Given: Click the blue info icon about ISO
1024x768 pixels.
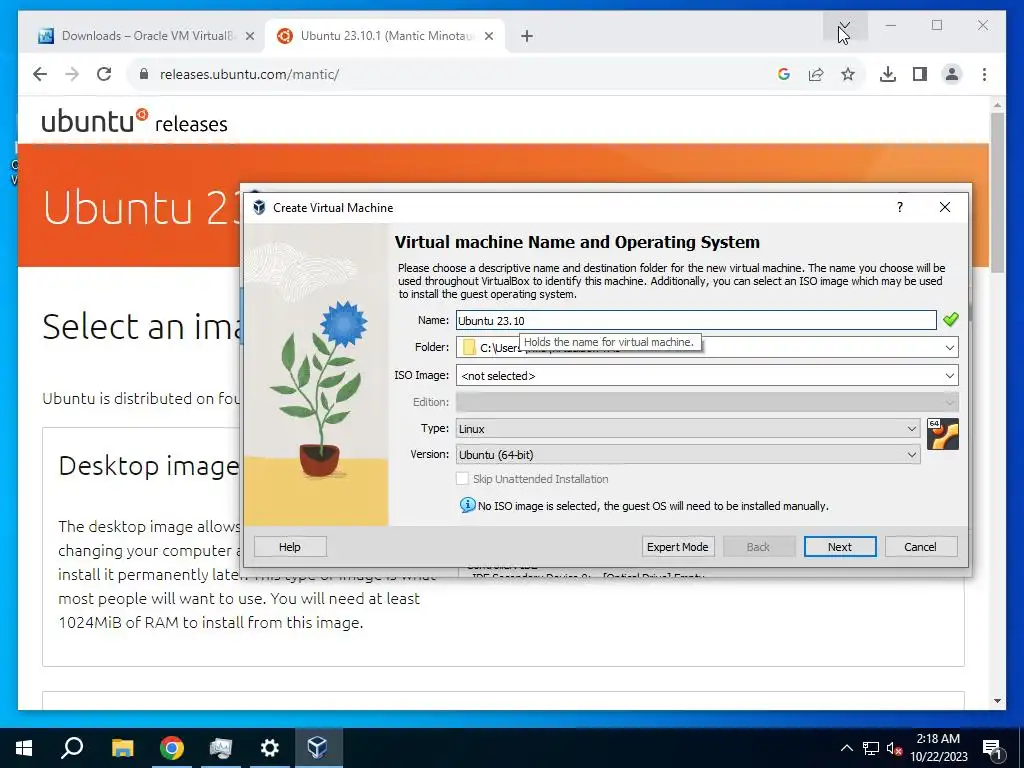Looking at the screenshot, I should tap(468, 505).
